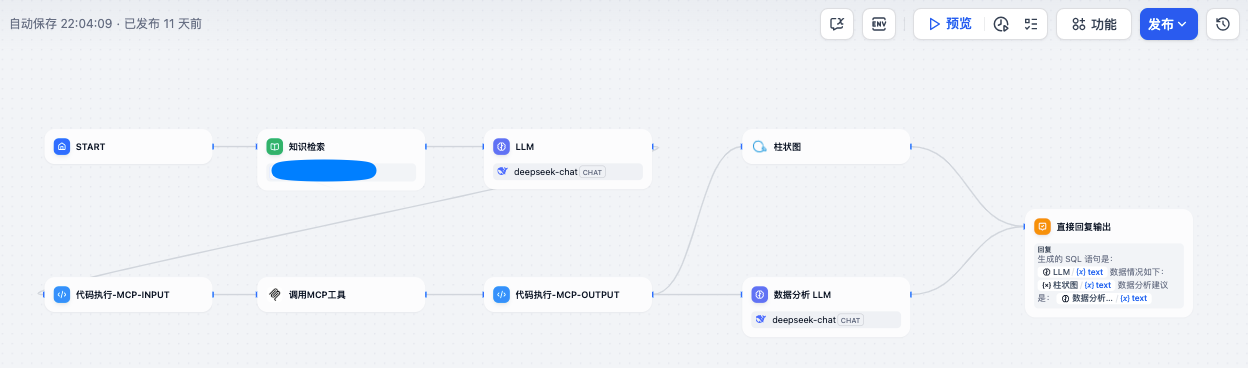Click 柱状图 node output connector handle
Image resolution: width=1248 pixels, height=368 pixels.
pyautogui.click(x=911, y=146)
